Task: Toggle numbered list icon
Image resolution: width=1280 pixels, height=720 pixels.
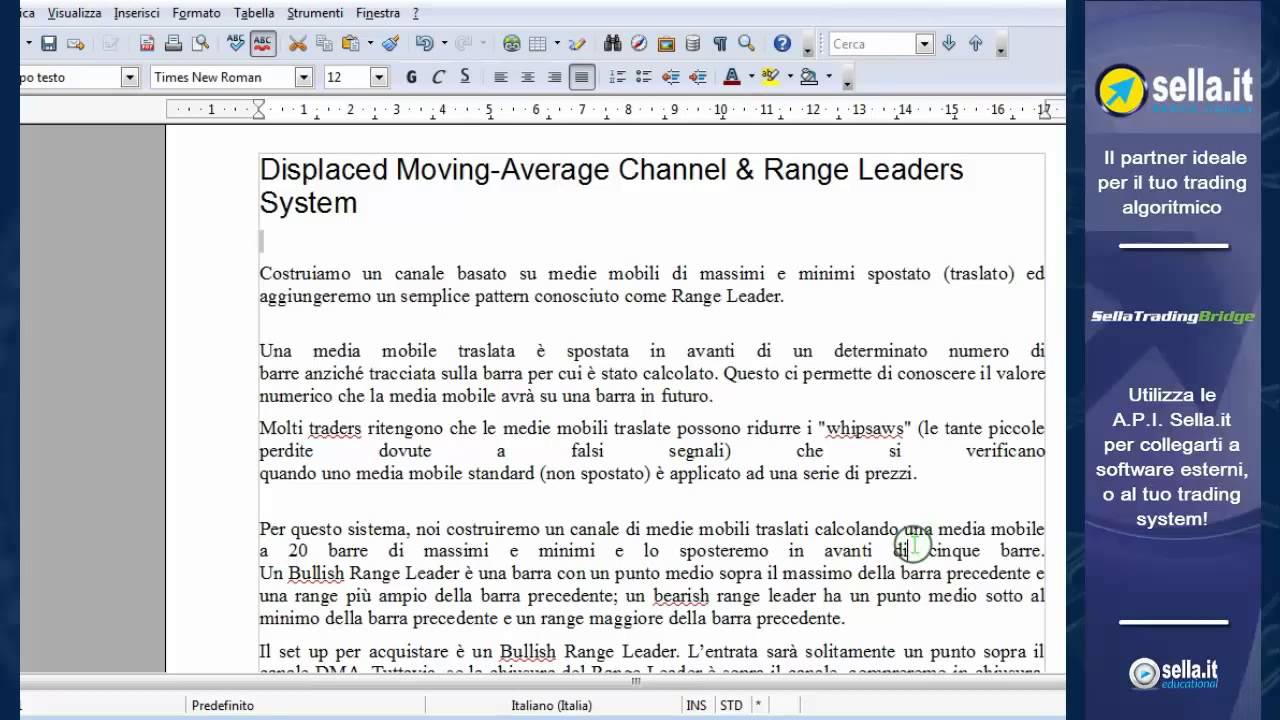Action: pos(617,77)
